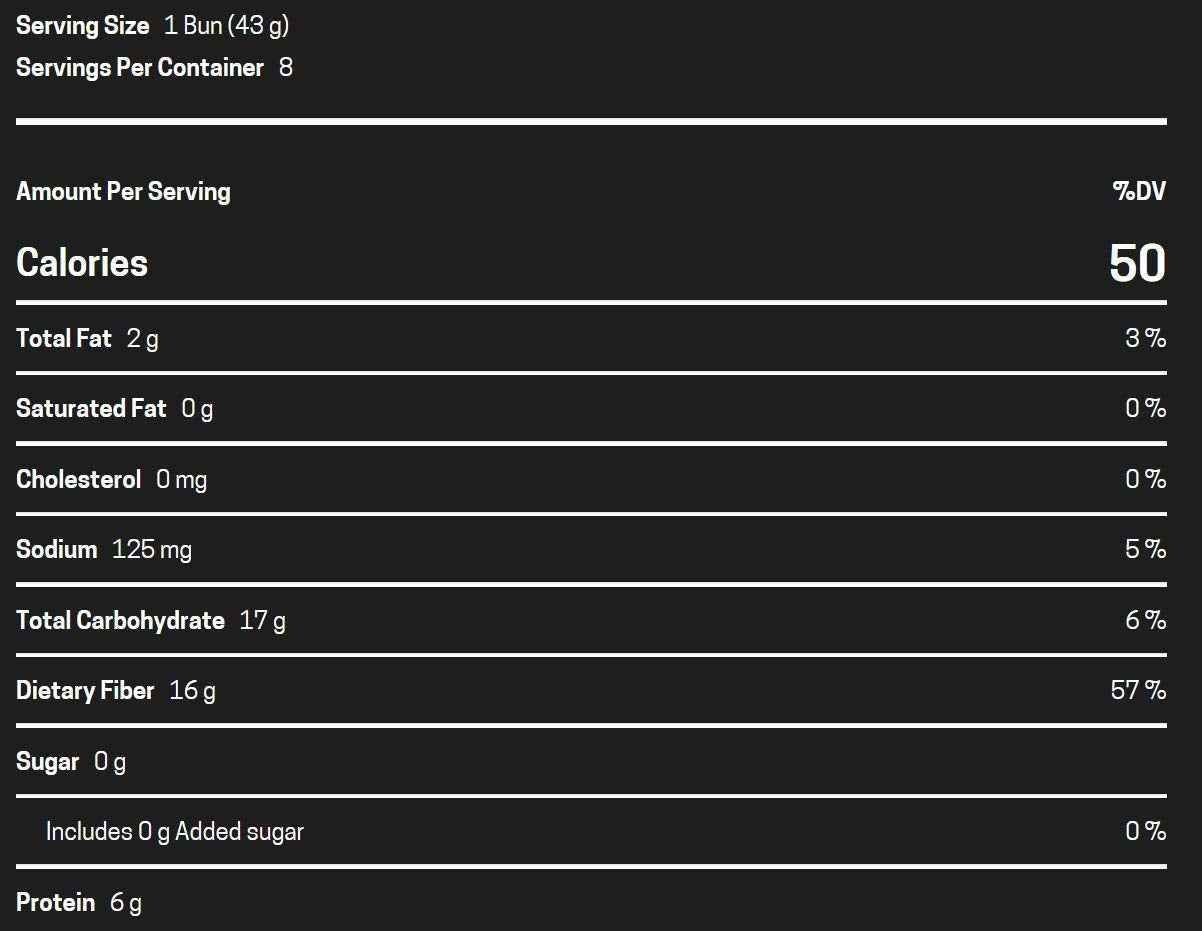Click the %DV column header
1202x931 pixels.
pyautogui.click(x=1139, y=192)
